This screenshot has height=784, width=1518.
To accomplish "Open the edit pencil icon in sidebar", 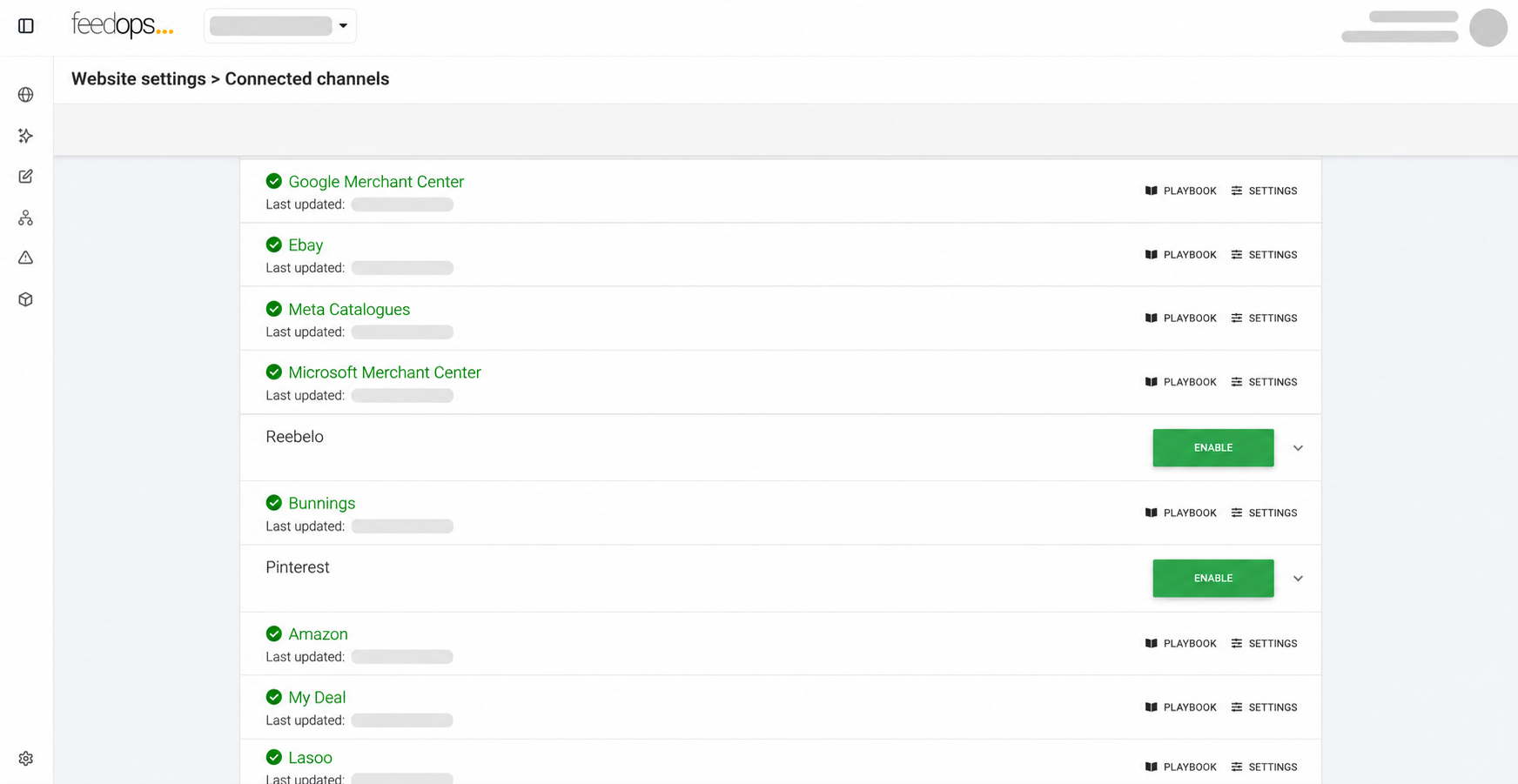I will click(x=26, y=177).
